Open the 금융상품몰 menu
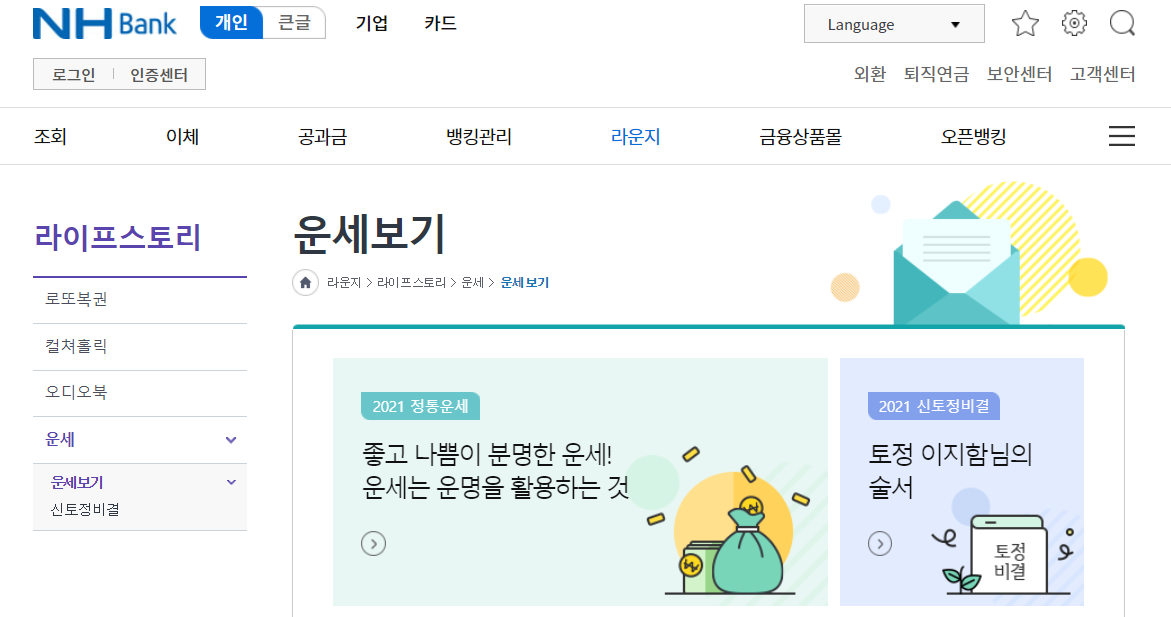Image resolution: width=1171 pixels, height=617 pixels. pos(800,137)
